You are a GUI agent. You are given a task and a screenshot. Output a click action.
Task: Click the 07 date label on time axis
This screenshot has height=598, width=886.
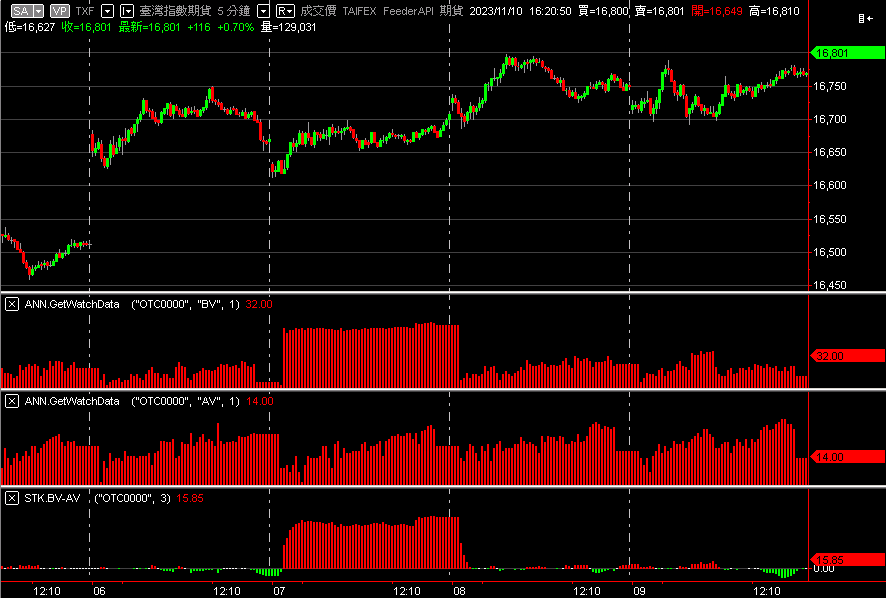point(279,591)
